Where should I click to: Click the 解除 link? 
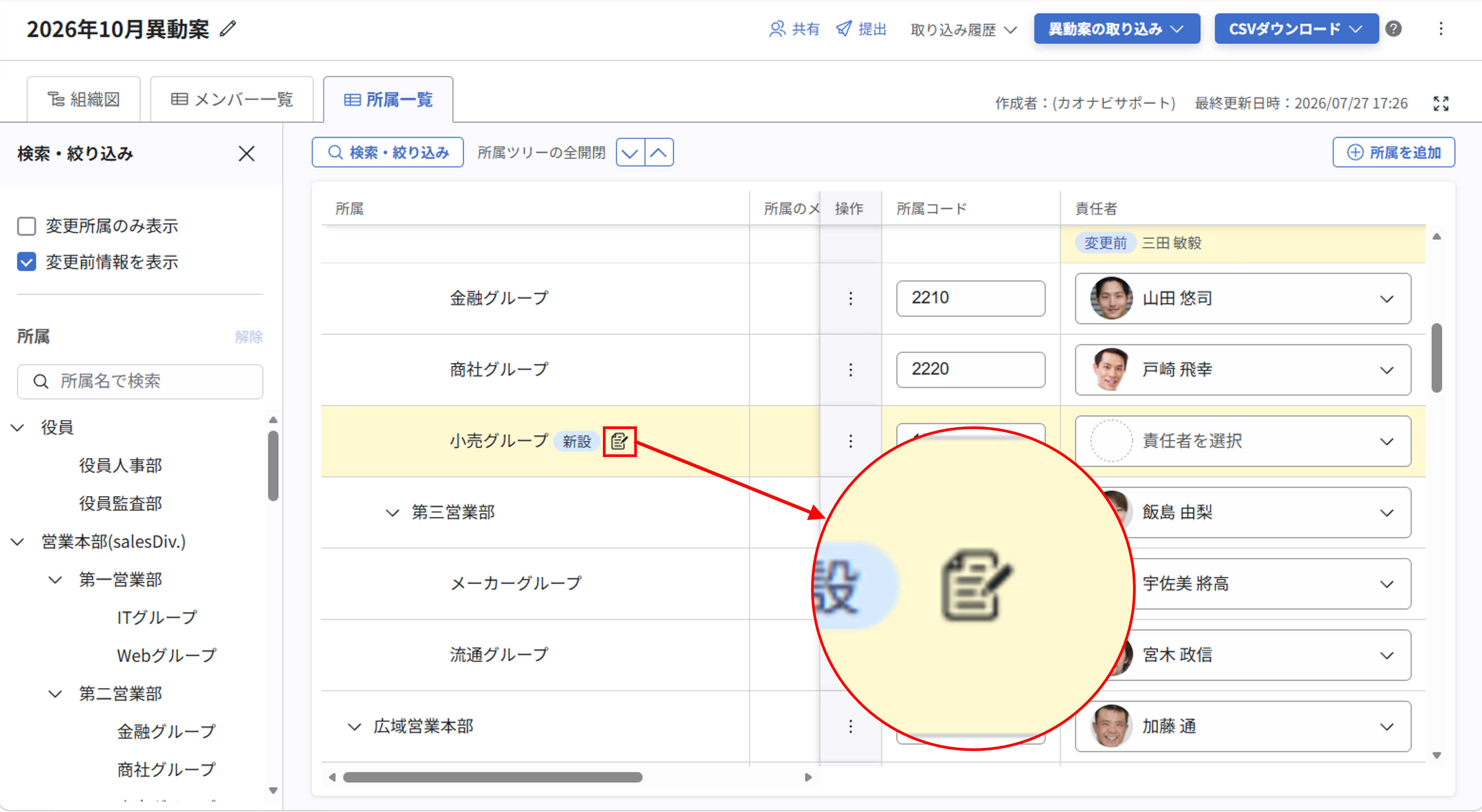(x=249, y=336)
